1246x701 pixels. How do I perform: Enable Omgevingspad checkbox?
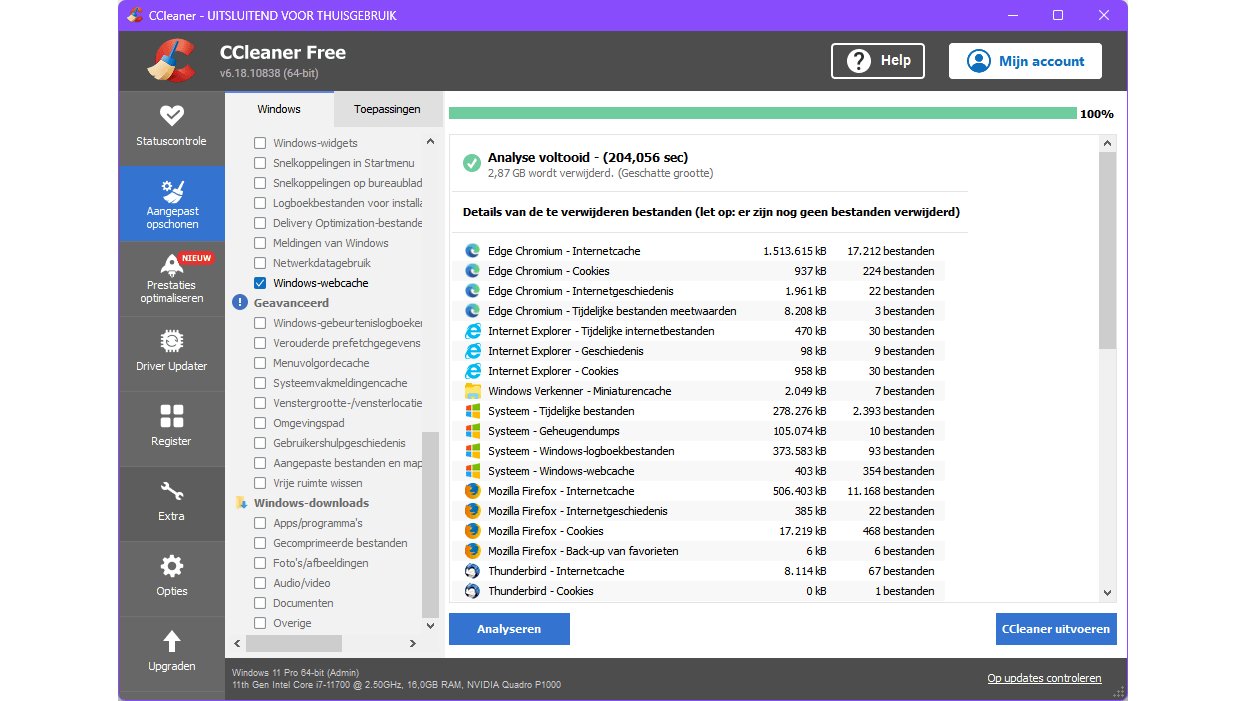coord(260,423)
